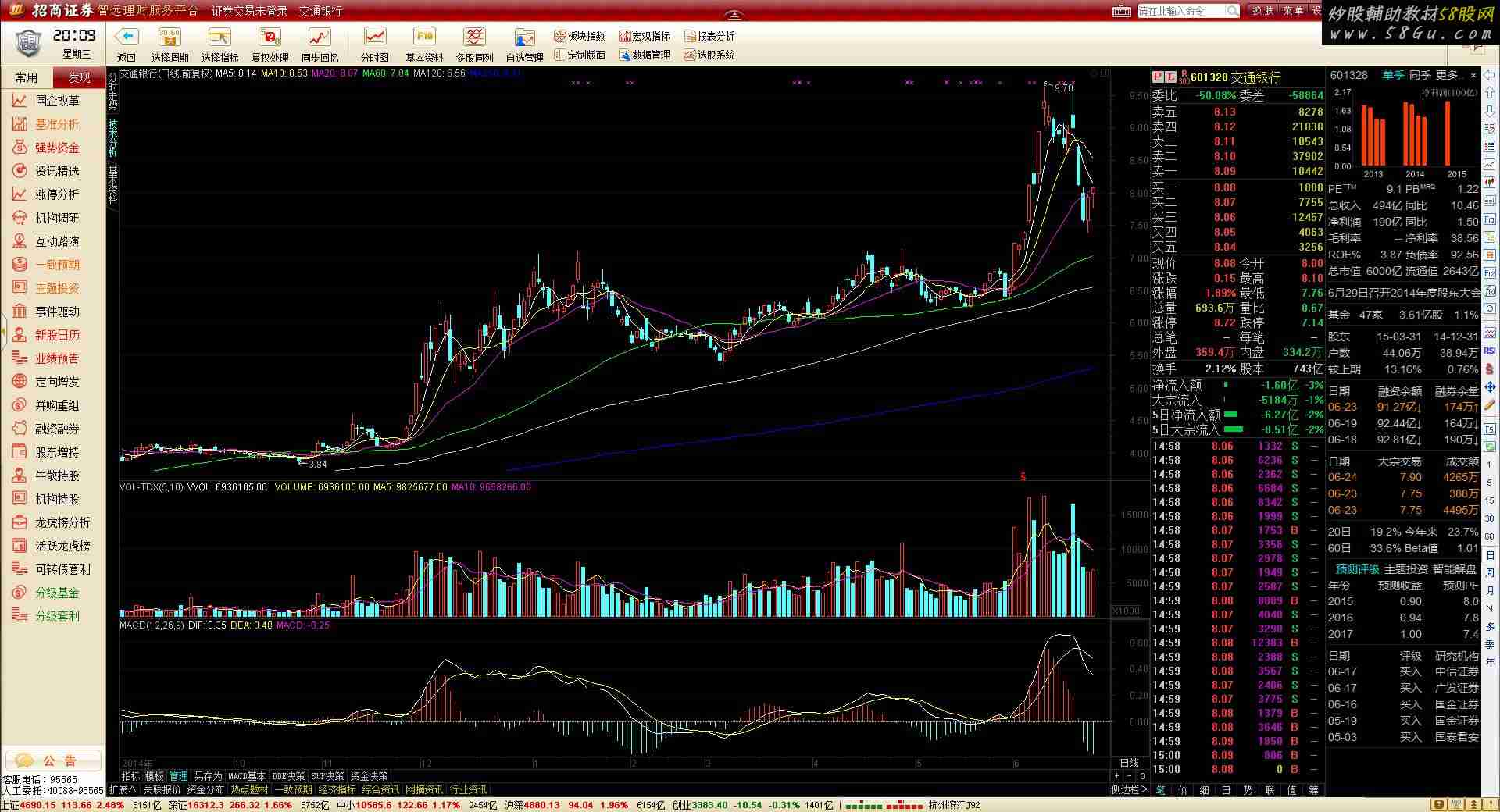Screen dimensions: 1500x812
Task: Select 同季 in profit panel
Action: pyautogui.click(x=1420, y=75)
